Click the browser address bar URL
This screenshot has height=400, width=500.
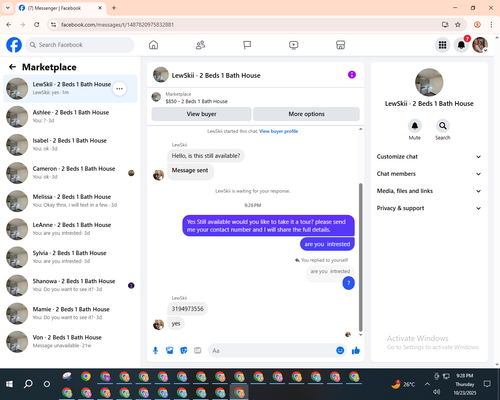coord(117,25)
